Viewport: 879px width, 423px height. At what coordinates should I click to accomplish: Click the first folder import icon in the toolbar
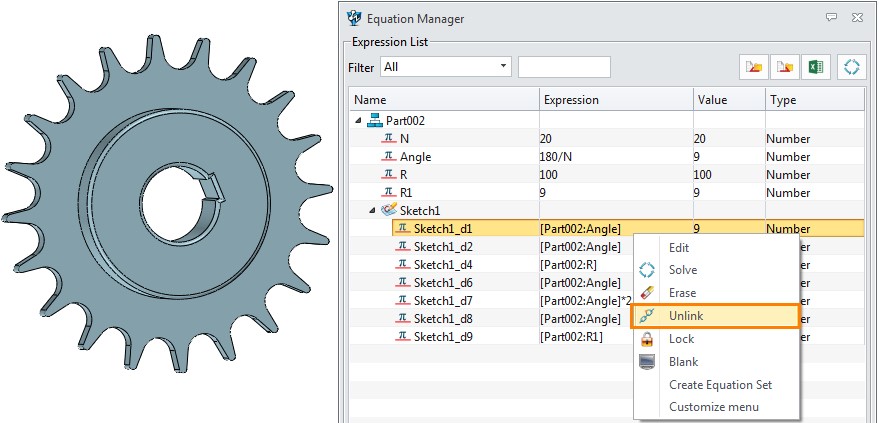click(x=753, y=67)
